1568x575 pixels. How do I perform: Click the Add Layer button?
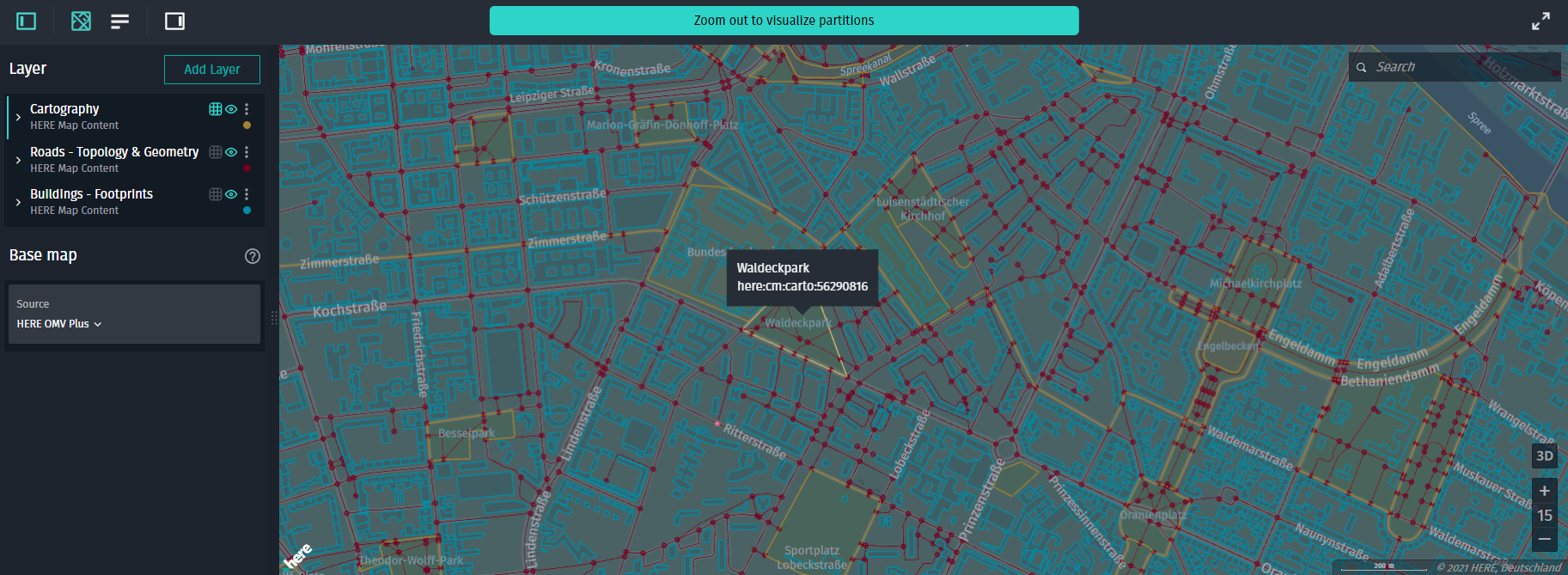[x=212, y=70]
